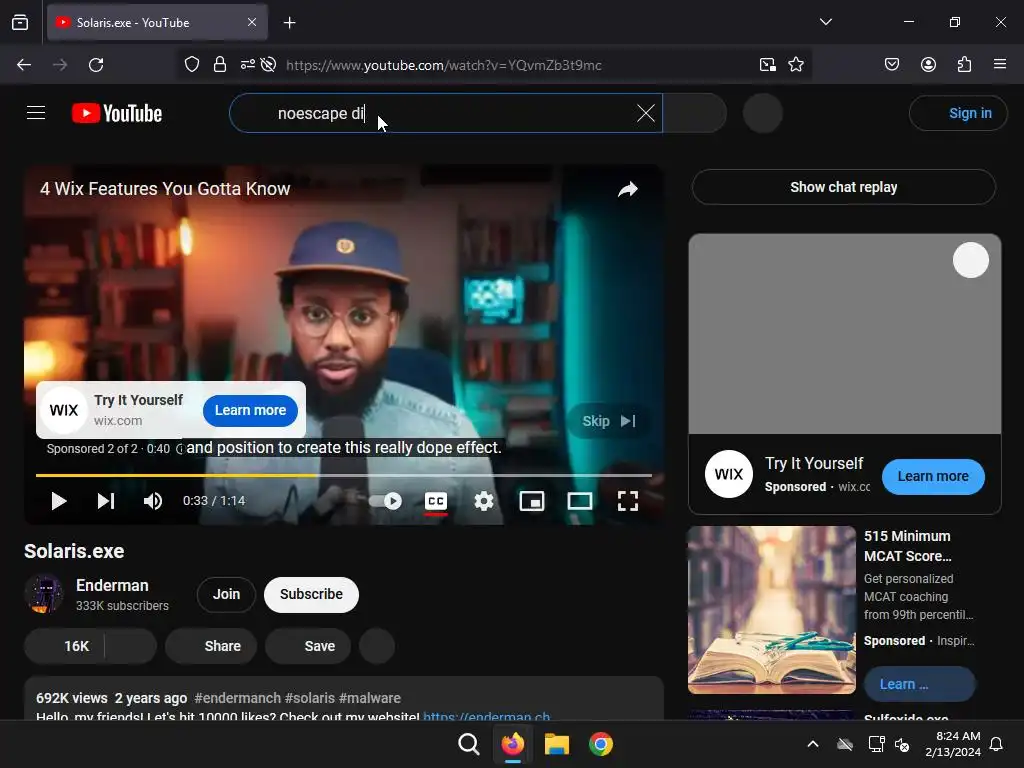Learn more in the video ad overlay
1024x768 pixels.
click(250, 410)
